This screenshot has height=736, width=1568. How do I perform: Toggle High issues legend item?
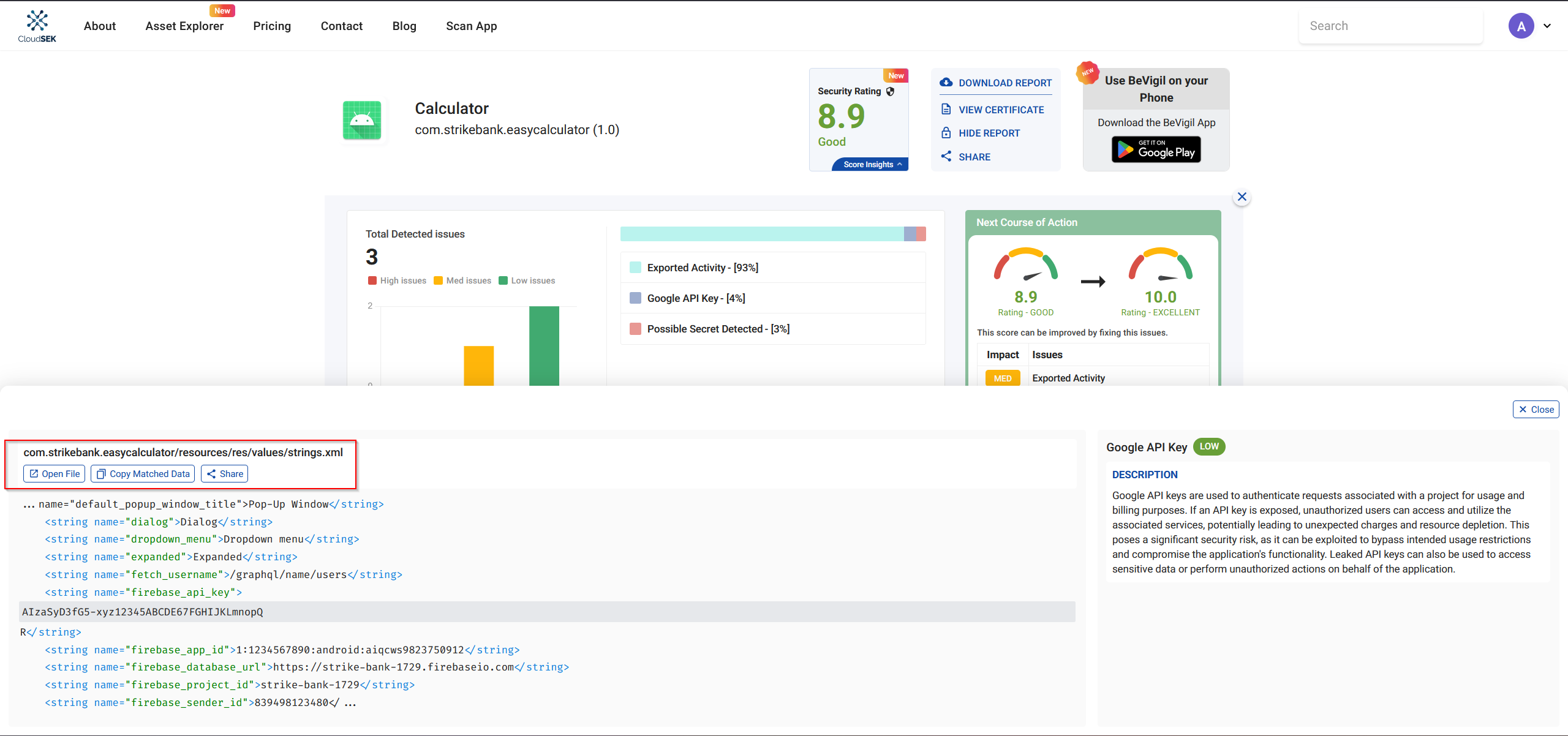(398, 280)
